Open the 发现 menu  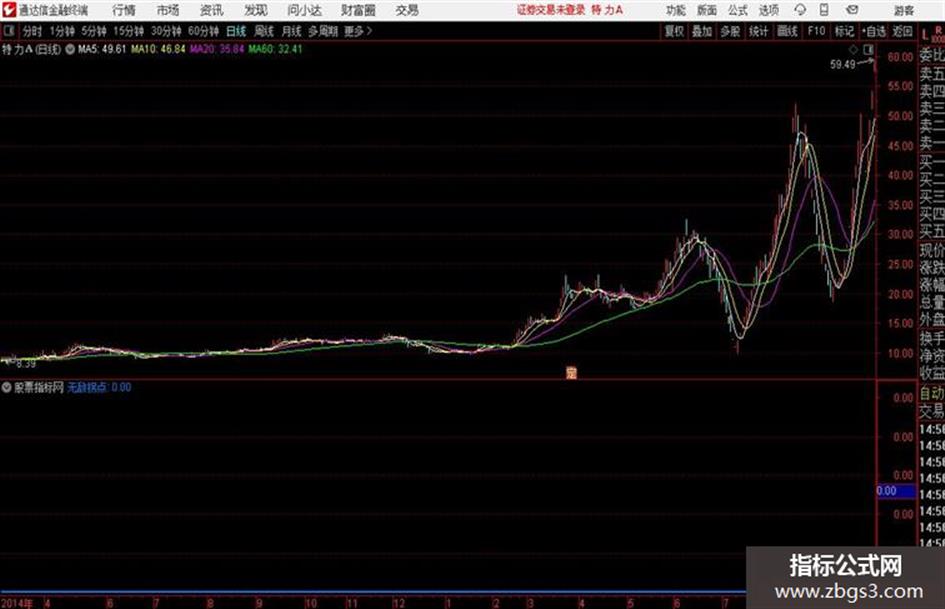256,10
